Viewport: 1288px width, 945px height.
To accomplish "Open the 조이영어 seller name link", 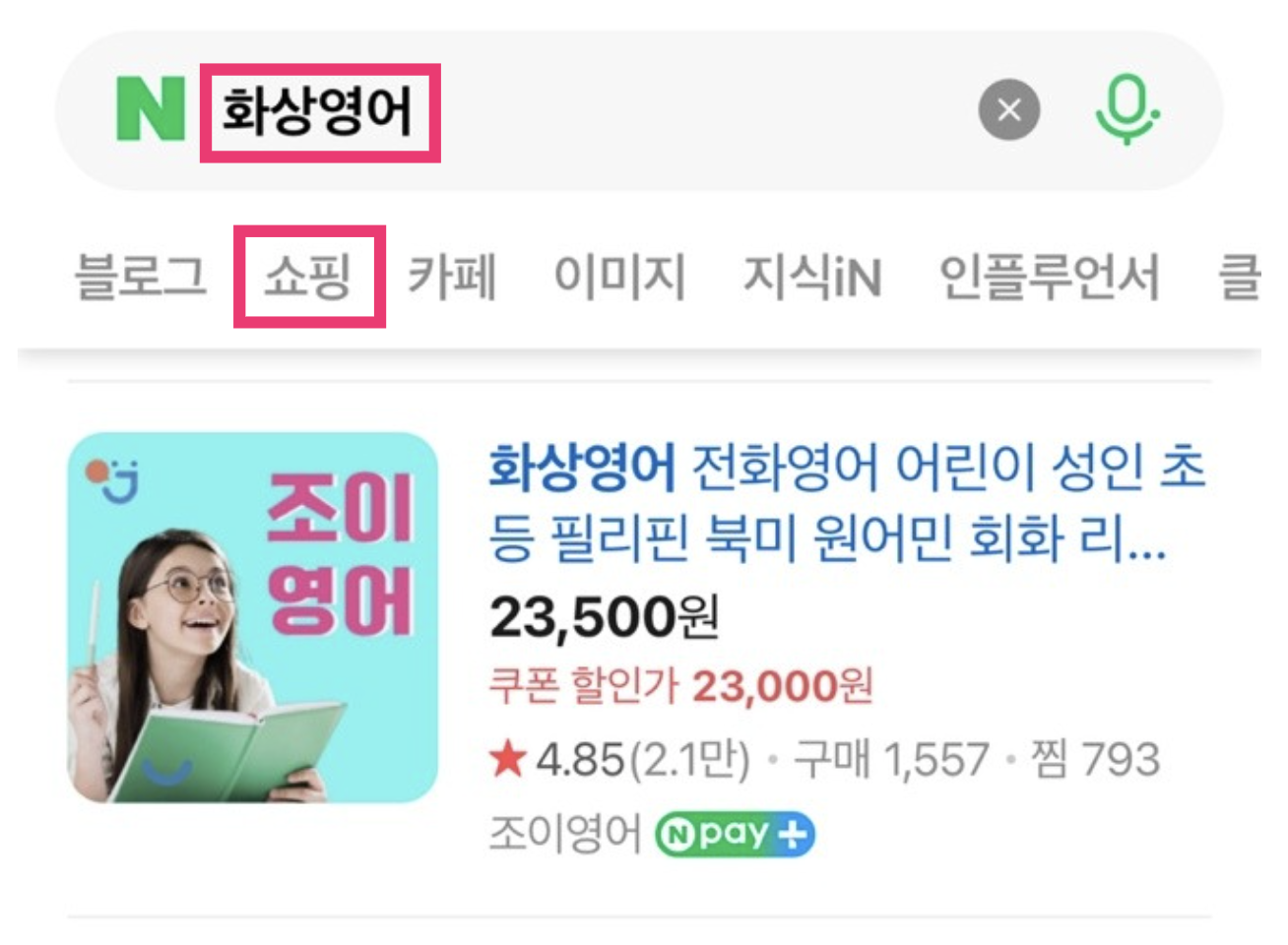I will point(565,835).
